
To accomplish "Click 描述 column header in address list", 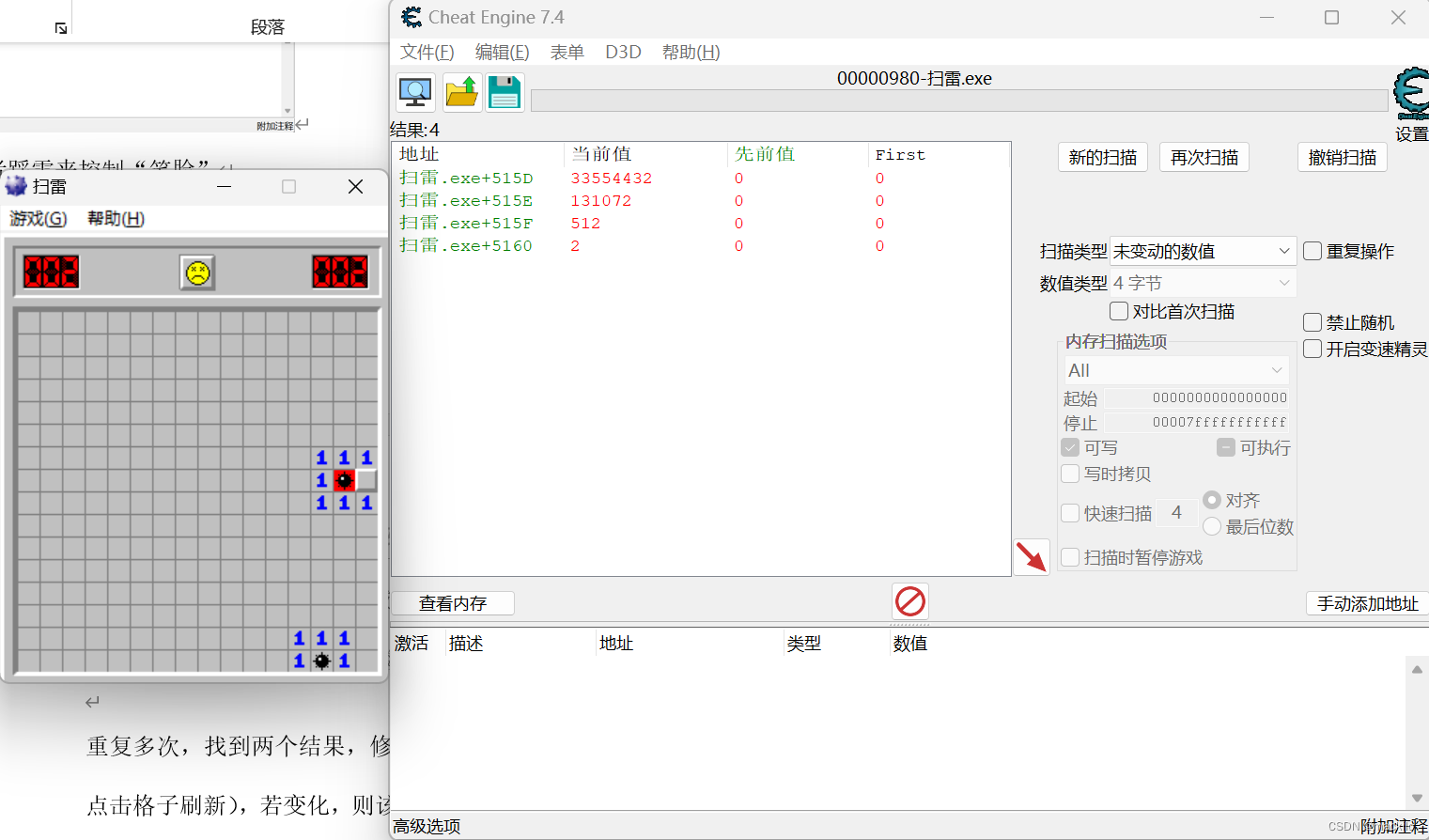I will pos(521,643).
